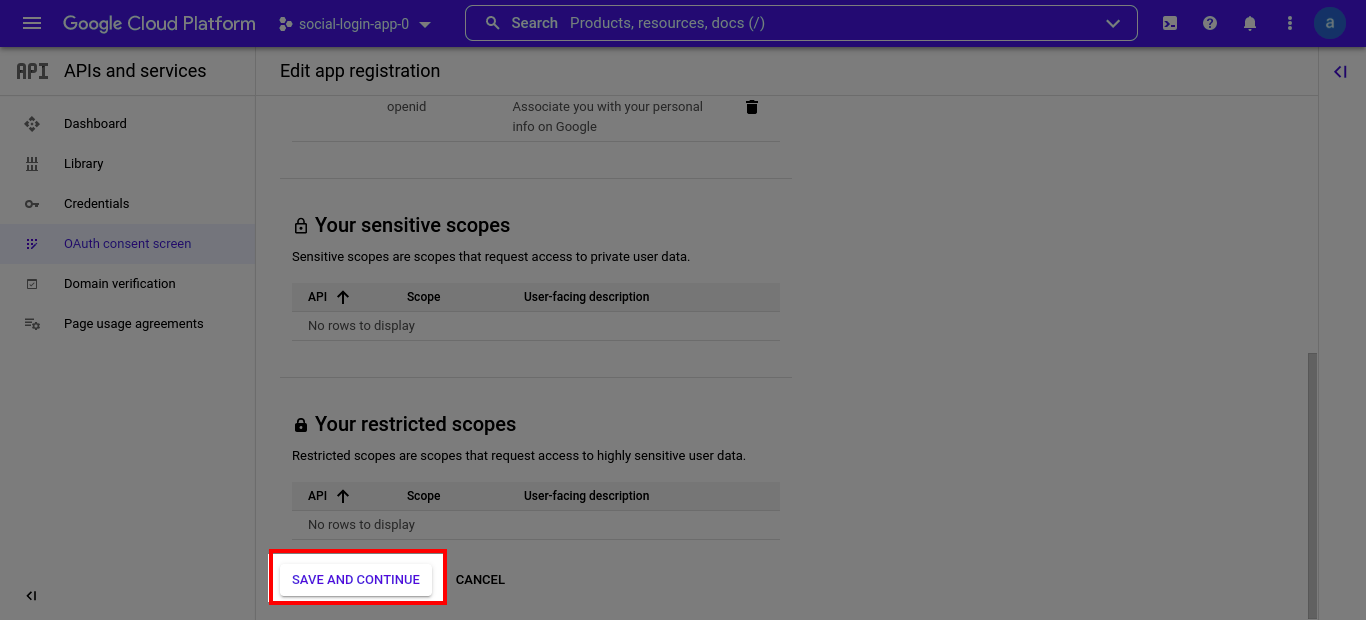
Task: Open the social-login-app-0 project selector
Action: [355, 24]
